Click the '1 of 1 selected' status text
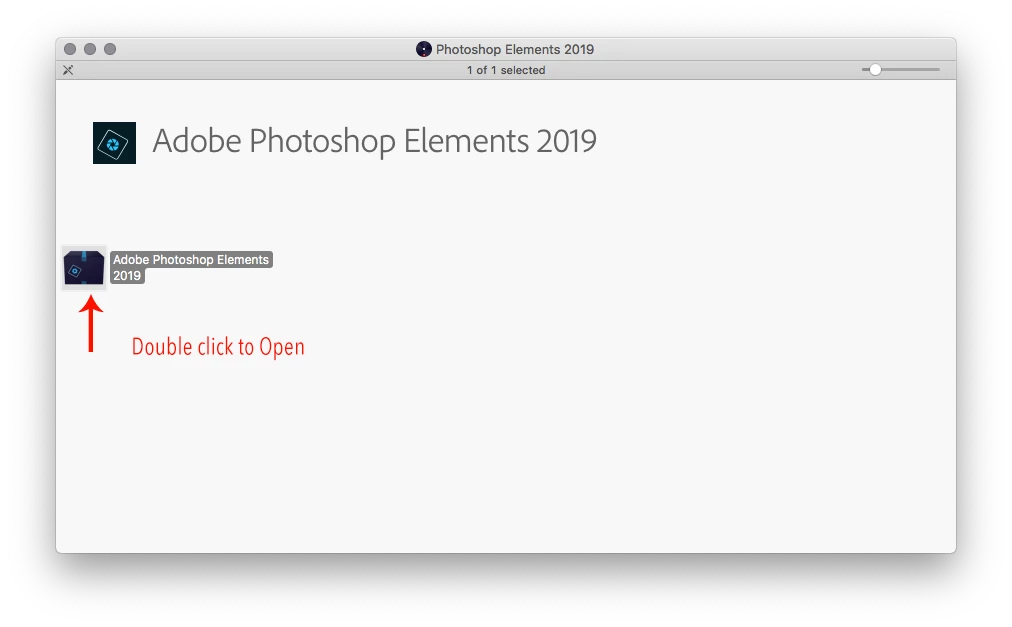 [x=506, y=70]
